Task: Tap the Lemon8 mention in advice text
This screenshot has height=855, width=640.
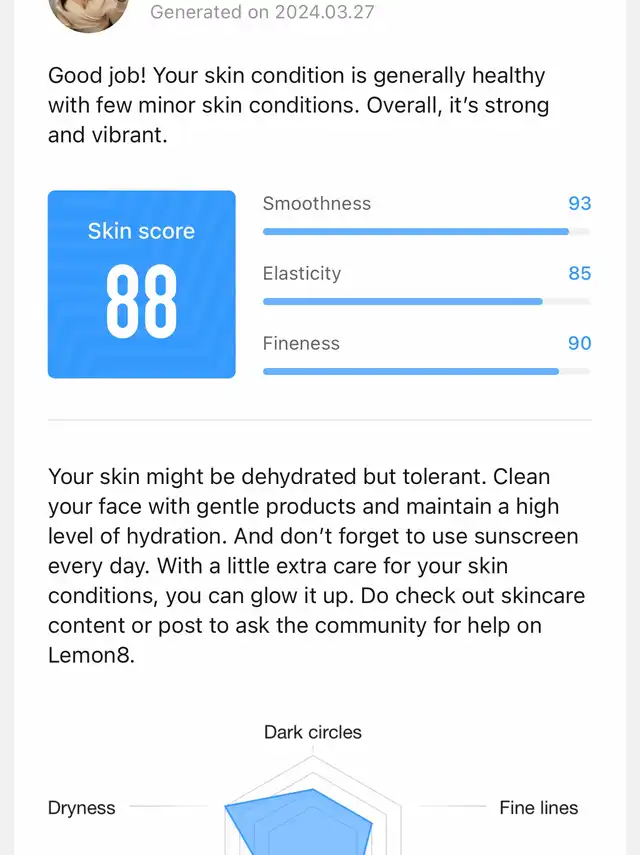Action: pos(91,655)
